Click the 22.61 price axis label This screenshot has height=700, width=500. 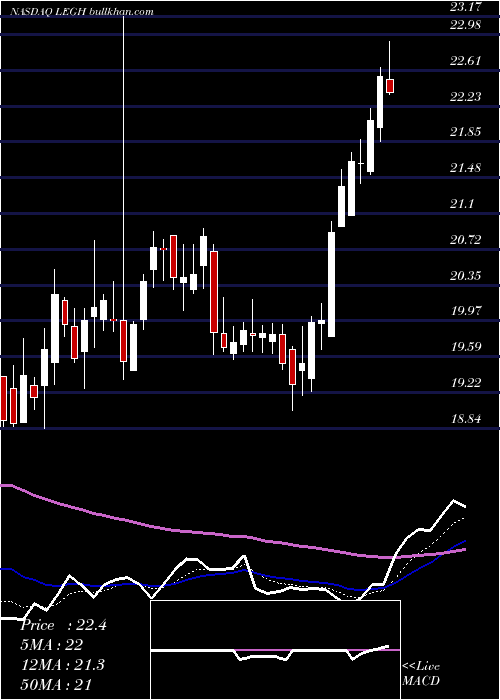[x=465, y=61]
